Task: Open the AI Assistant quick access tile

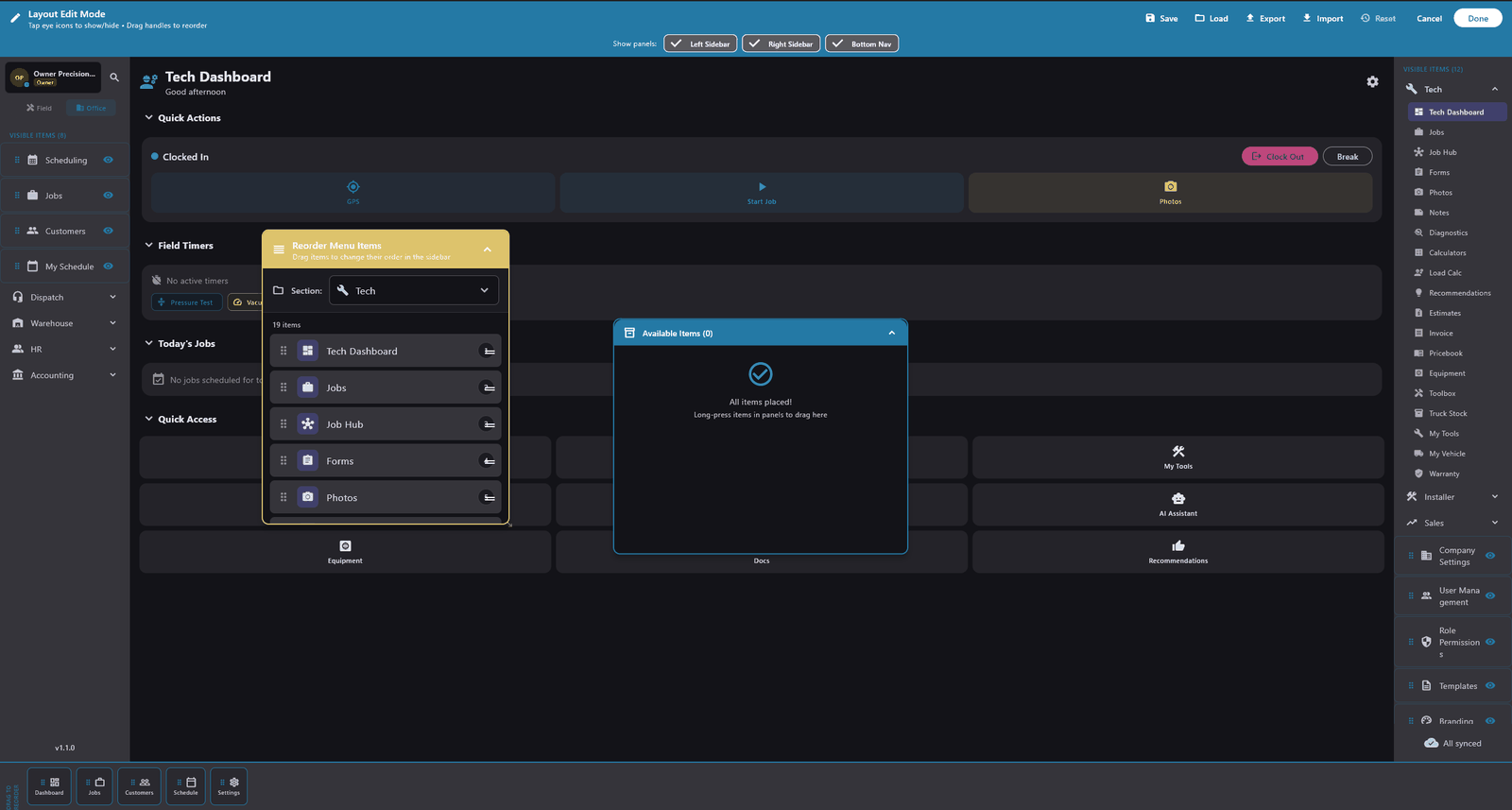Action: pos(1177,504)
